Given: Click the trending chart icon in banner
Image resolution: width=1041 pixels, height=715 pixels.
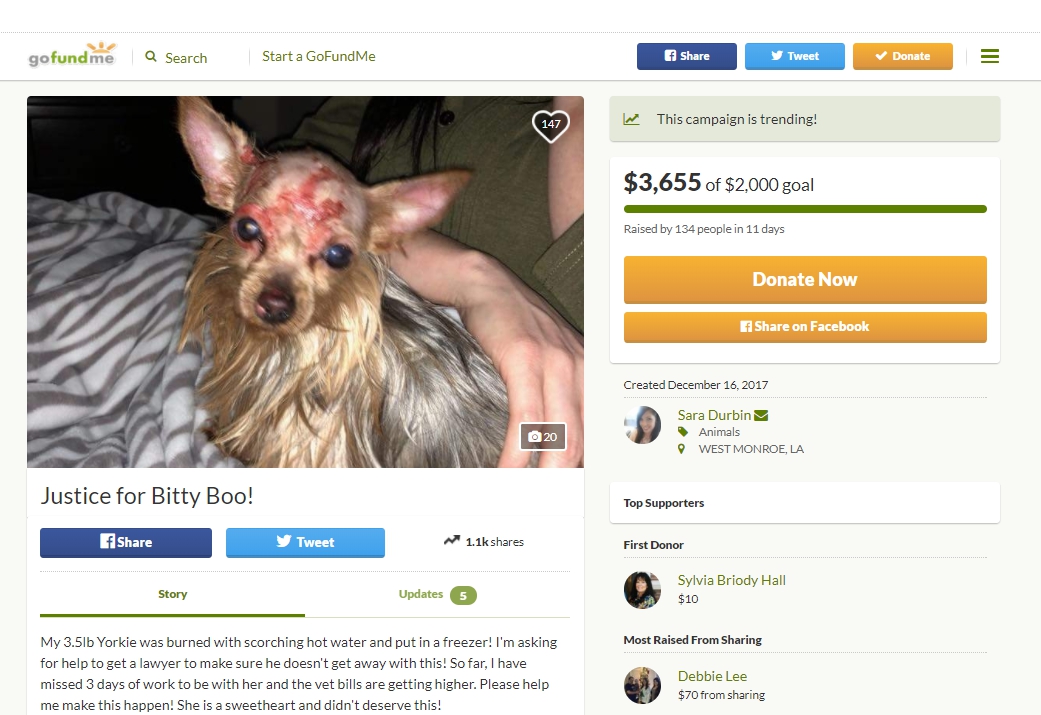Looking at the screenshot, I should tap(631, 119).
